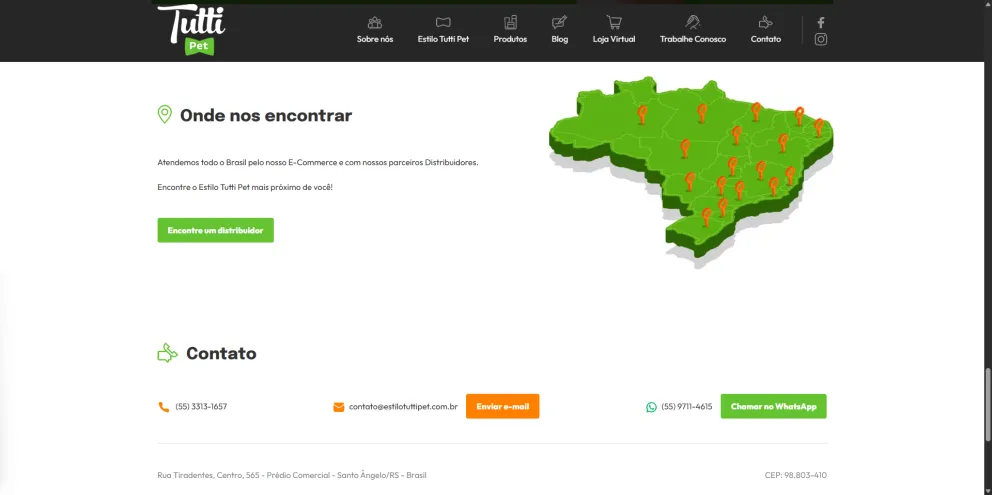This screenshot has height=495, width=992.
Task: Click the Produtos bottles icon
Action: (x=510, y=23)
